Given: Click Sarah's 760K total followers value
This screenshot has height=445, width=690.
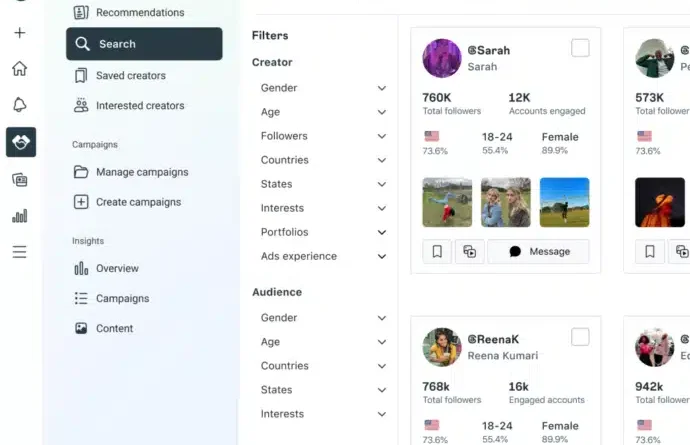Looking at the screenshot, I should (x=437, y=97).
